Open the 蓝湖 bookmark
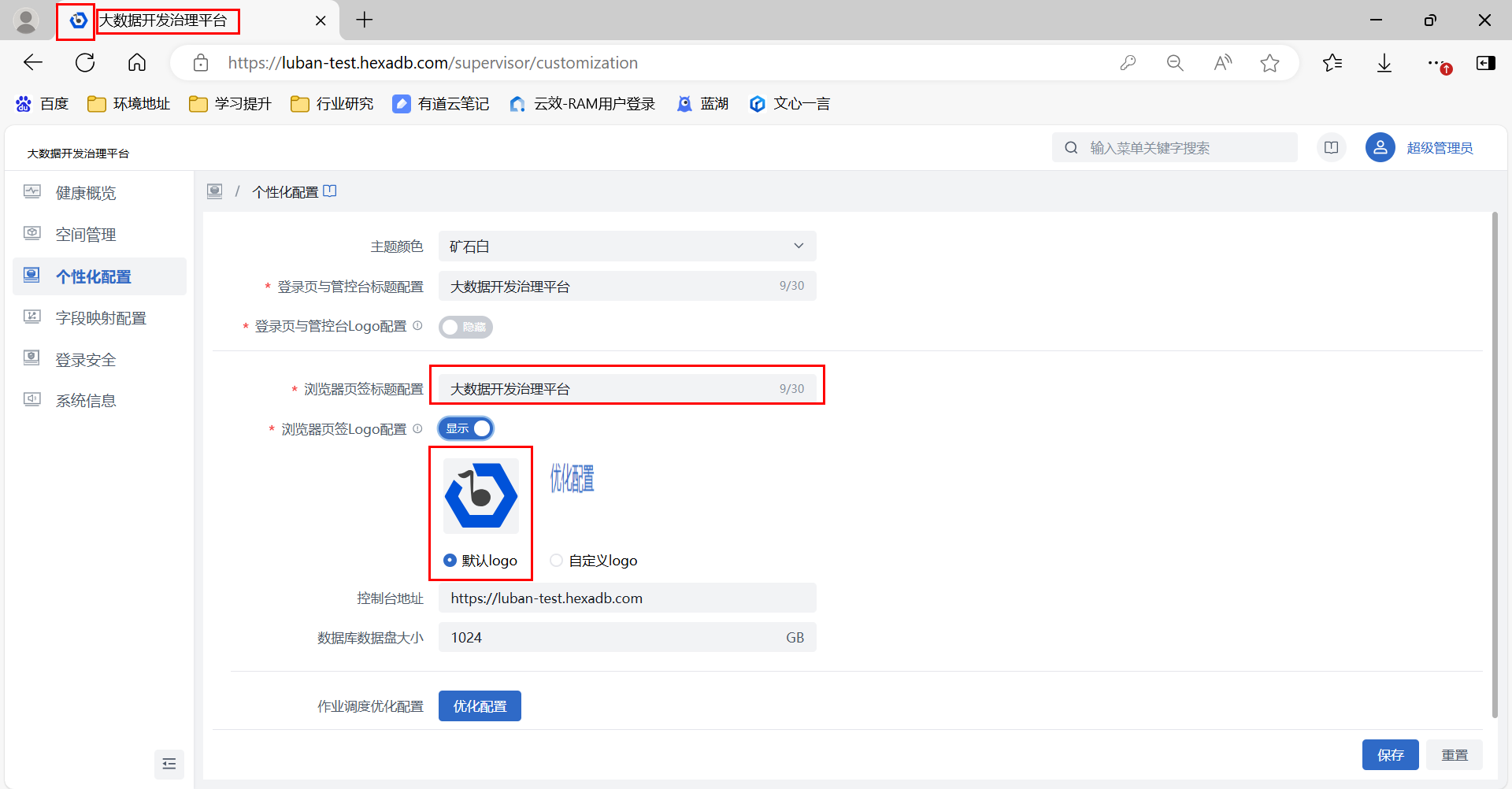Screen dimensions: 1512x789 click(x=703, y=104)
